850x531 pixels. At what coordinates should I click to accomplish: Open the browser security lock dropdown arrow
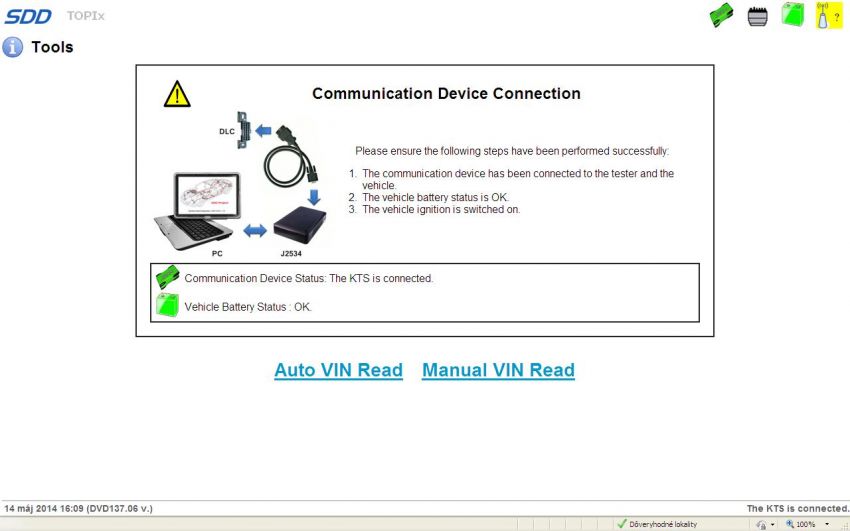point(773,524)
